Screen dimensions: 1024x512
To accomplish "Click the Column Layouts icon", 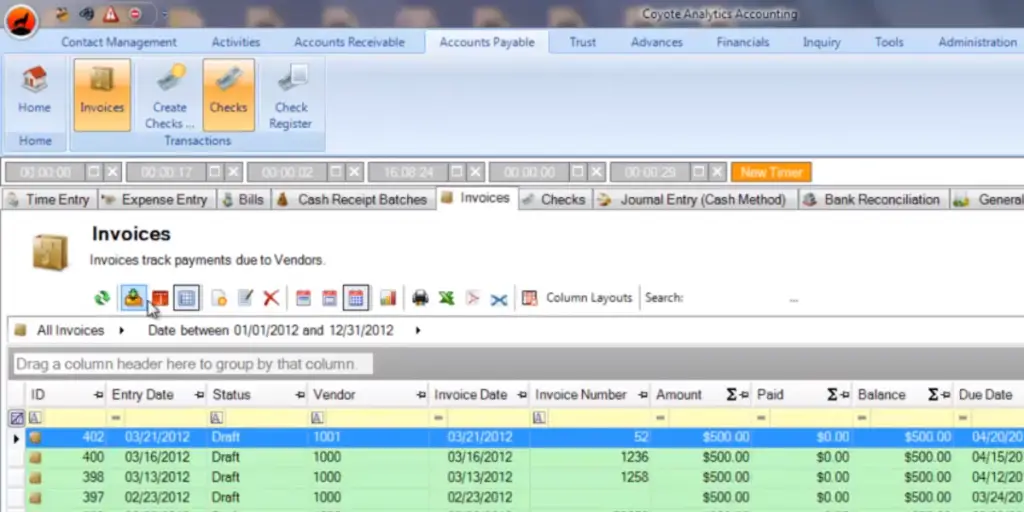I will click(x=529, y=298).
